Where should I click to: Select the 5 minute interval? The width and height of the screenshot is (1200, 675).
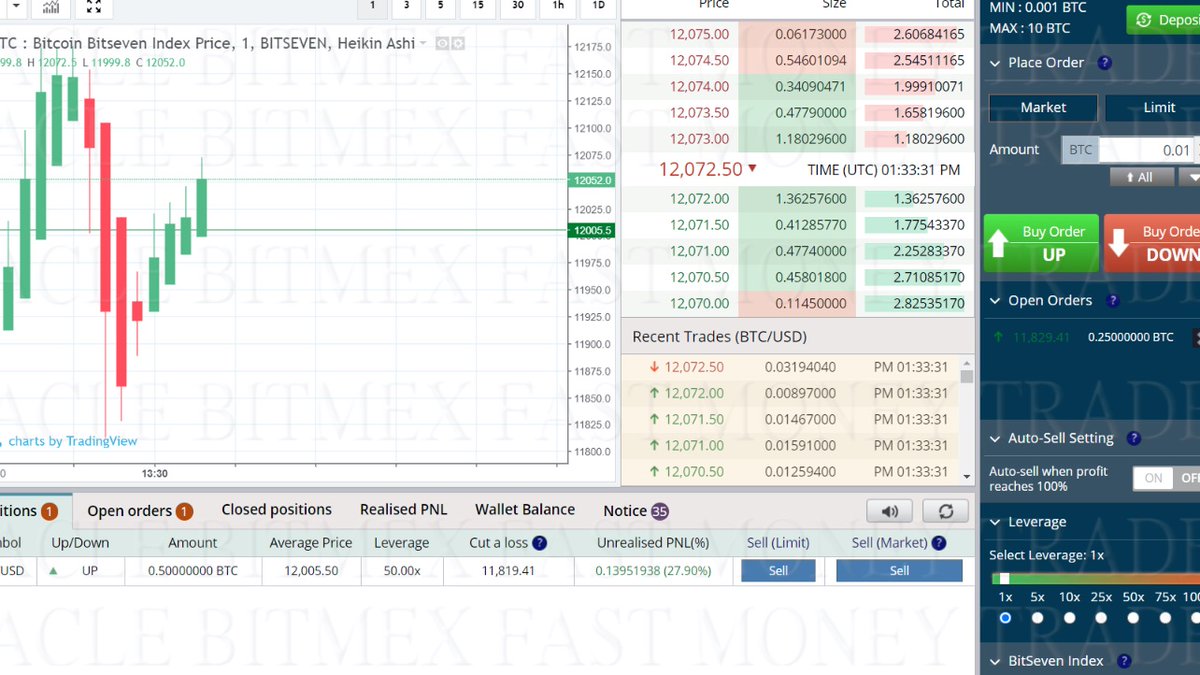(440, 6)
